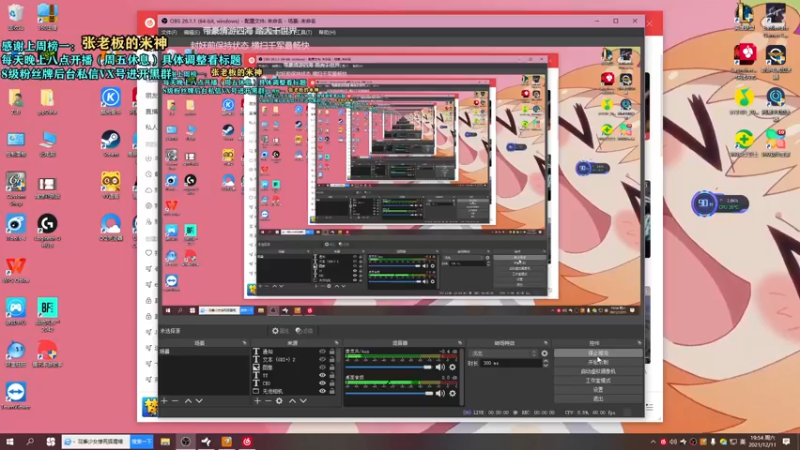The image size is (800, 450).
Task: Click the transition duration 300 ms field
Action: 511,363
